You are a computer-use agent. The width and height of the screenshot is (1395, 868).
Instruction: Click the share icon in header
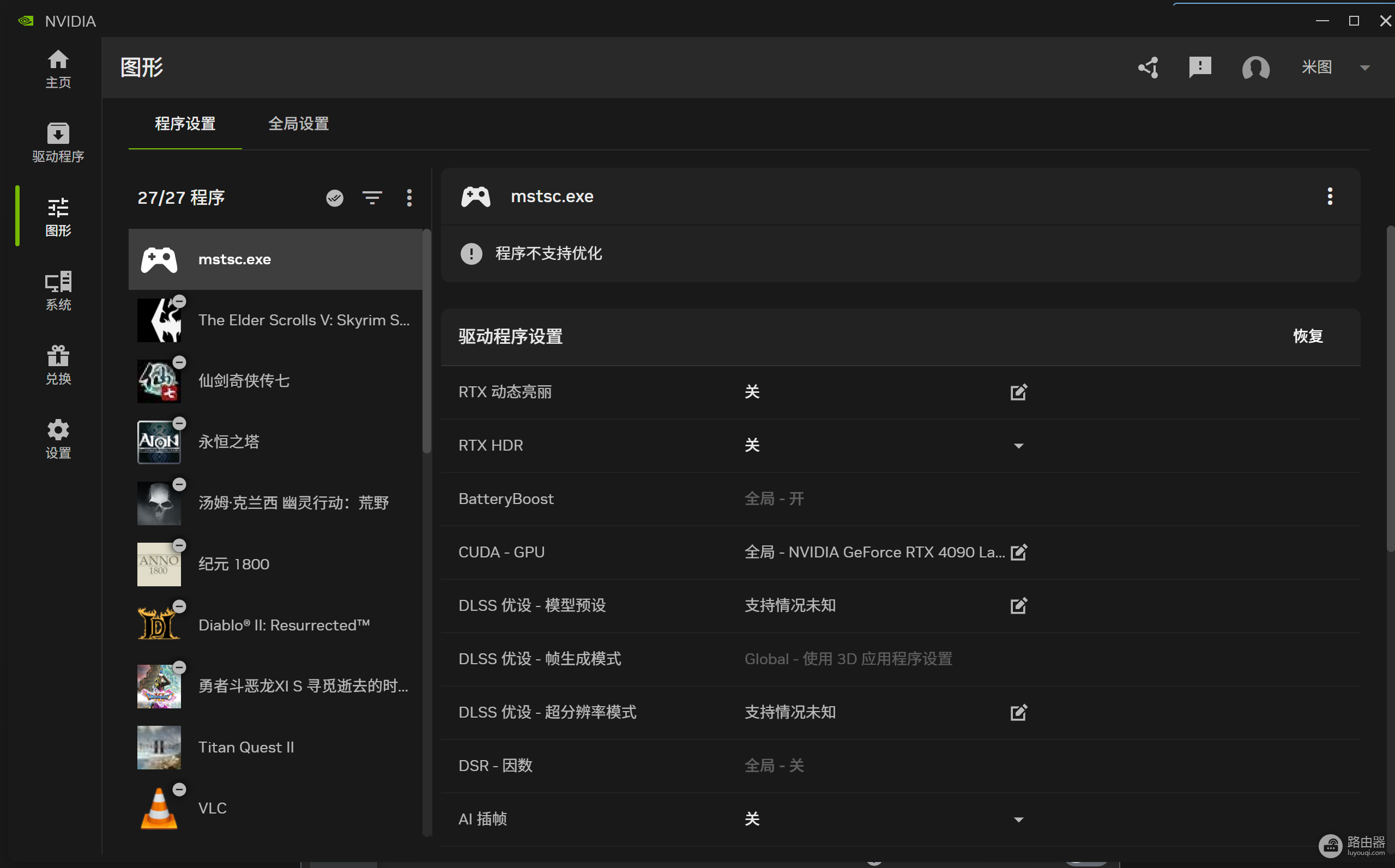point(1148,67)
